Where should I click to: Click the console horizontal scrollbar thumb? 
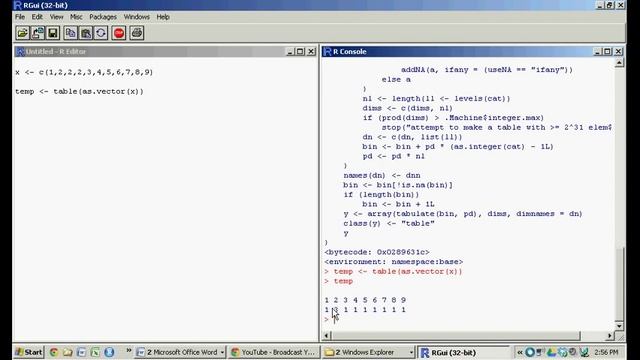[x=456, y=336]
